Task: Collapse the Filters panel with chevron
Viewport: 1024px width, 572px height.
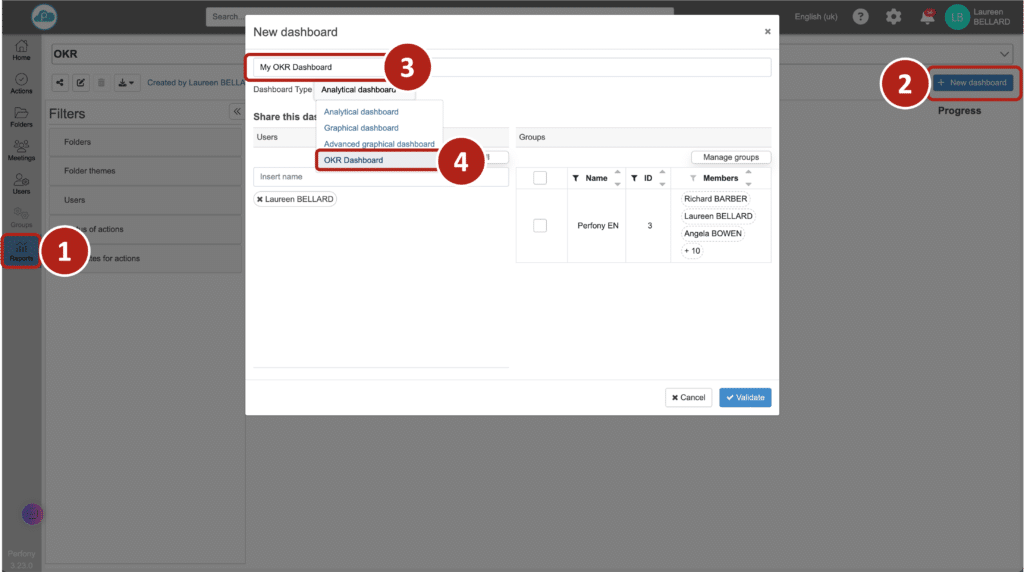Action: coord(237,111)
